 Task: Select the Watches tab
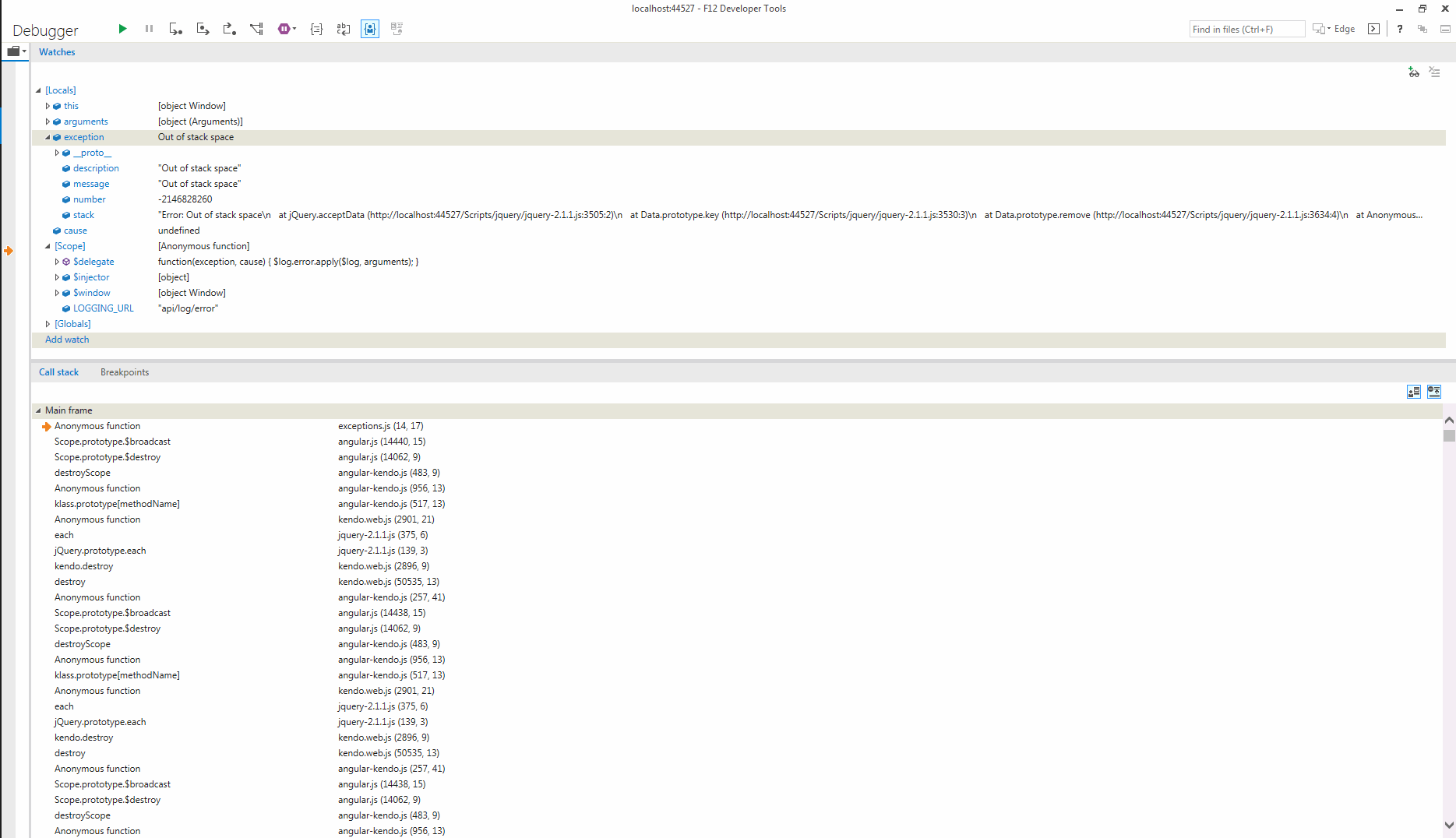[57, 52]
